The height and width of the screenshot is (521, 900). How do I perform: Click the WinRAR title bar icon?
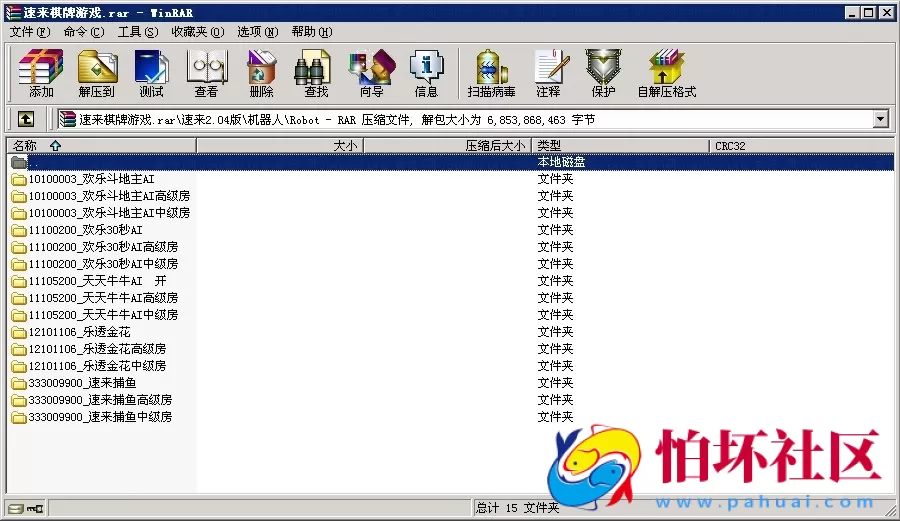pos(13,13)
